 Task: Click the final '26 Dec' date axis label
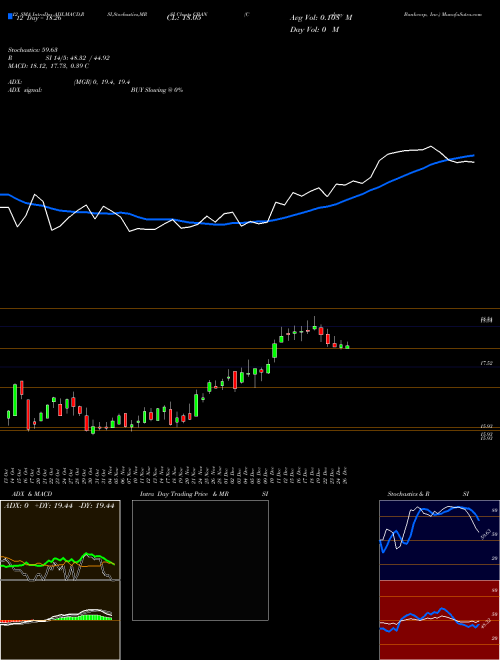click(x=346, y=475)
